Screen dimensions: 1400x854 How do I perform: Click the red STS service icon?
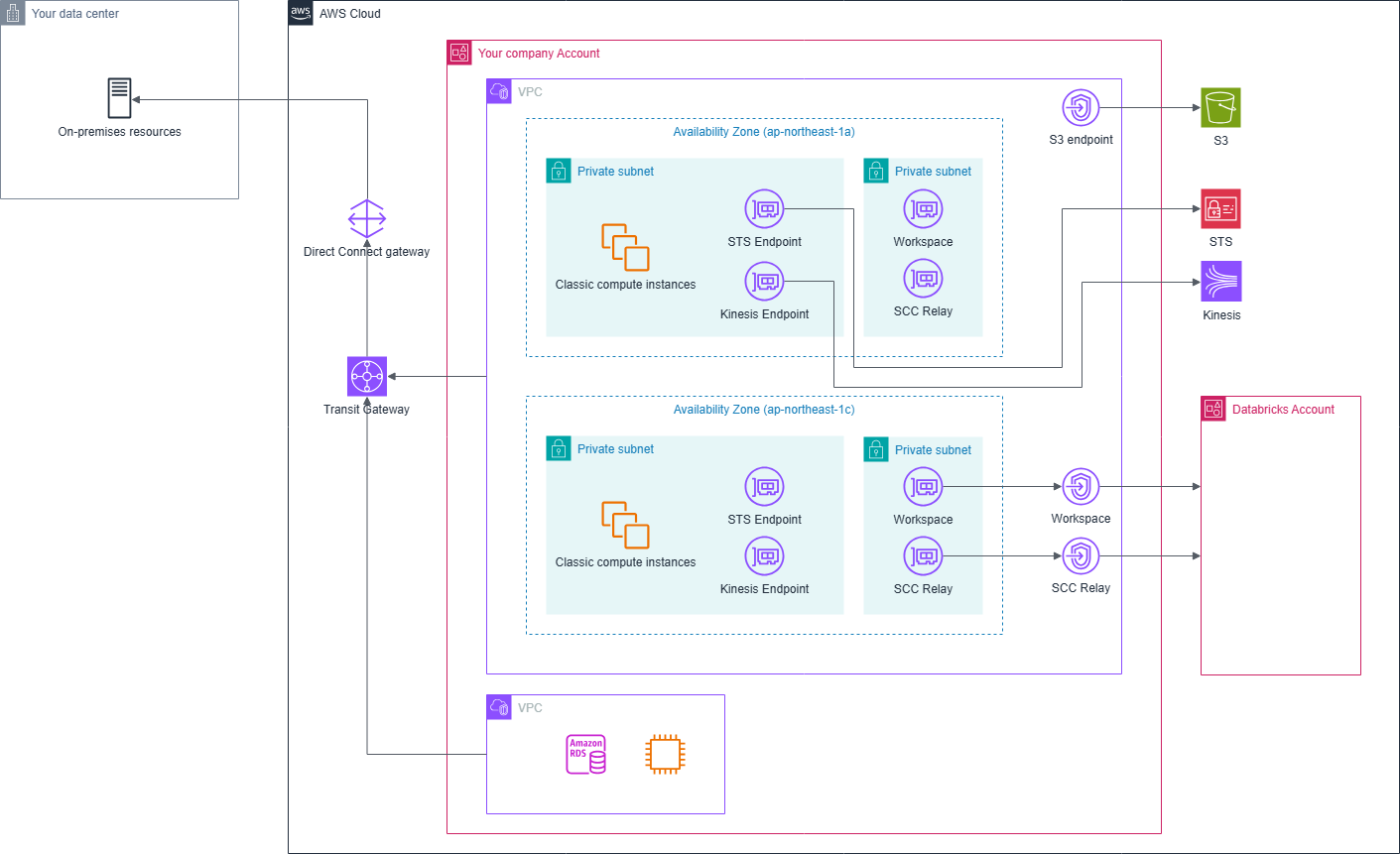tap(1220, 209)
